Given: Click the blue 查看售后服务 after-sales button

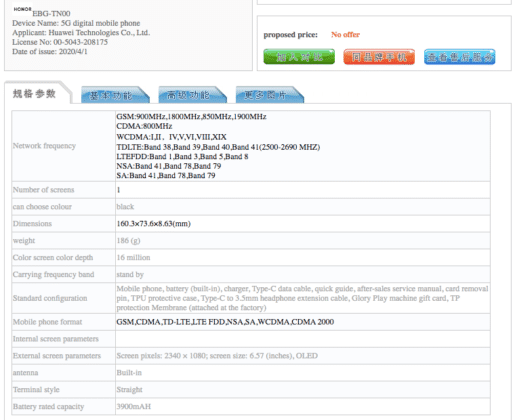Looking at the screenshot, I should (460, 57).
